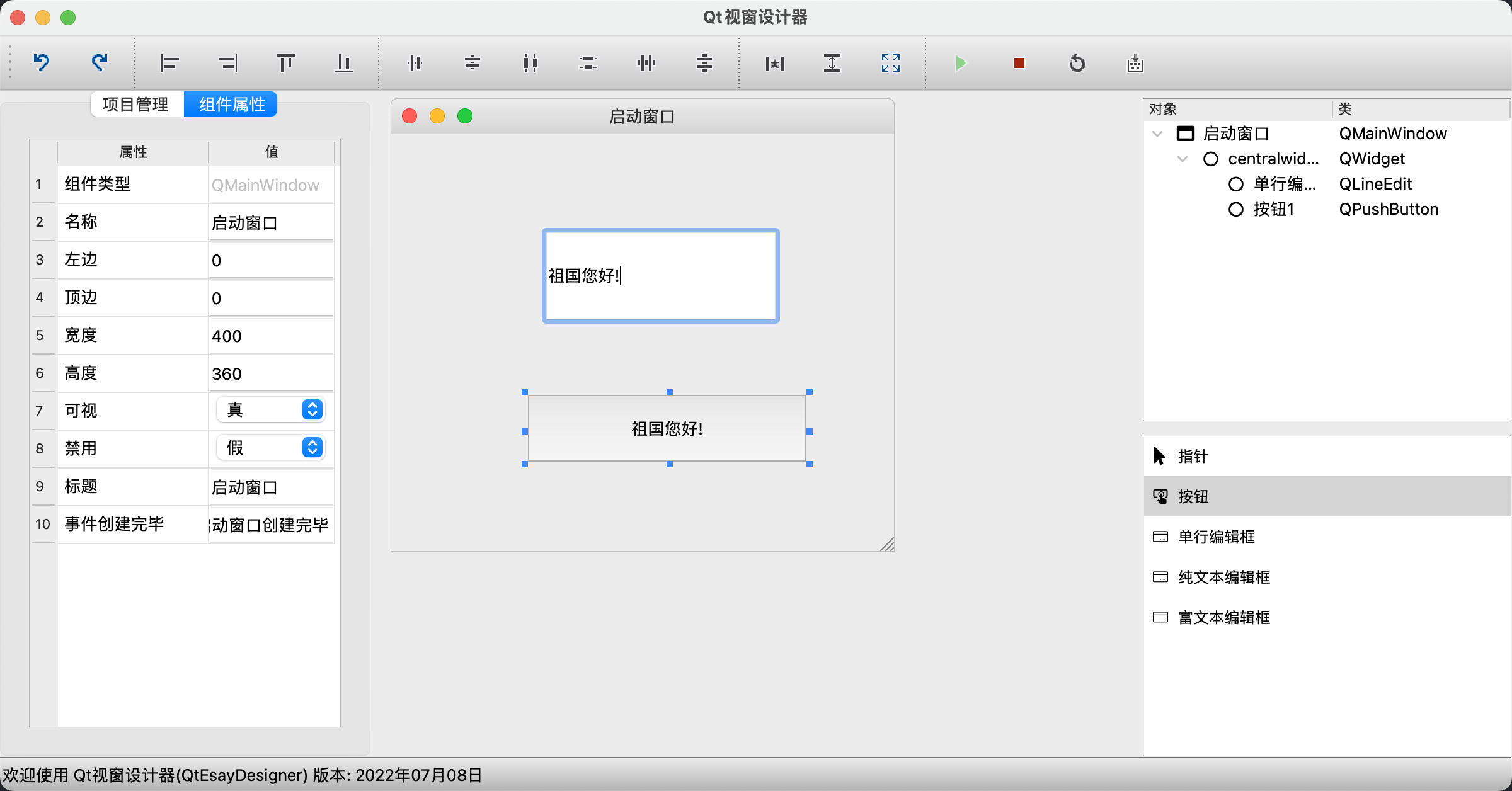1512x791 pixels.
Task: Open the 可视 value dropdown
Action: point(271,410)
